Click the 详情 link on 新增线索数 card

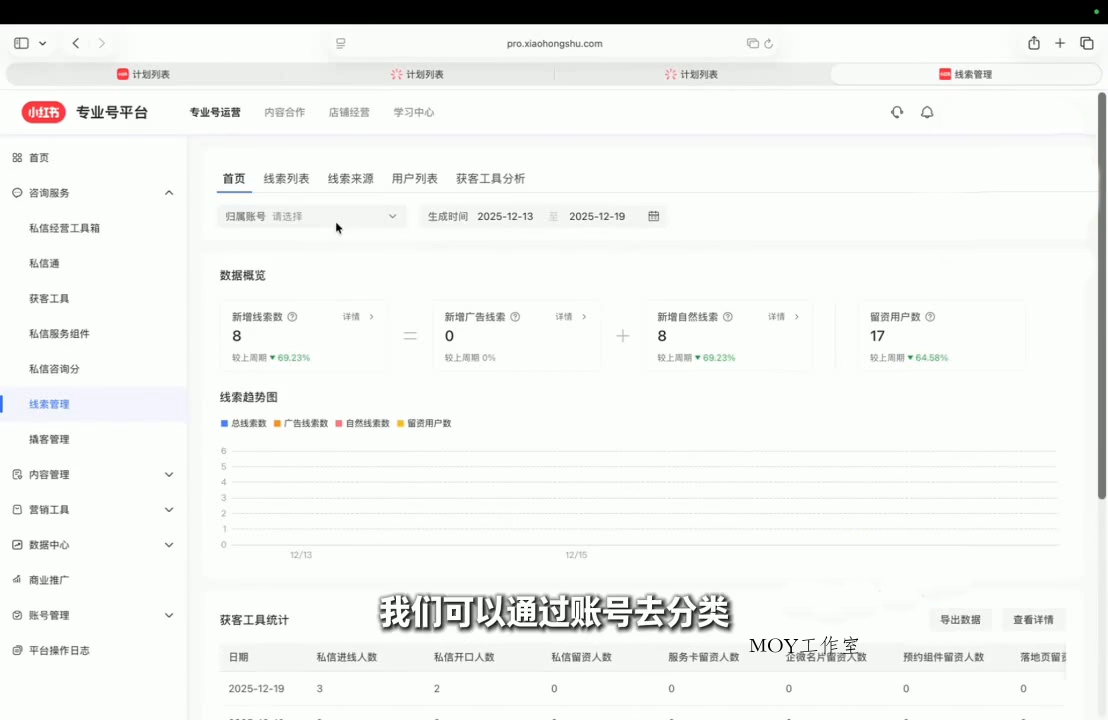click(x=353, y=316)
